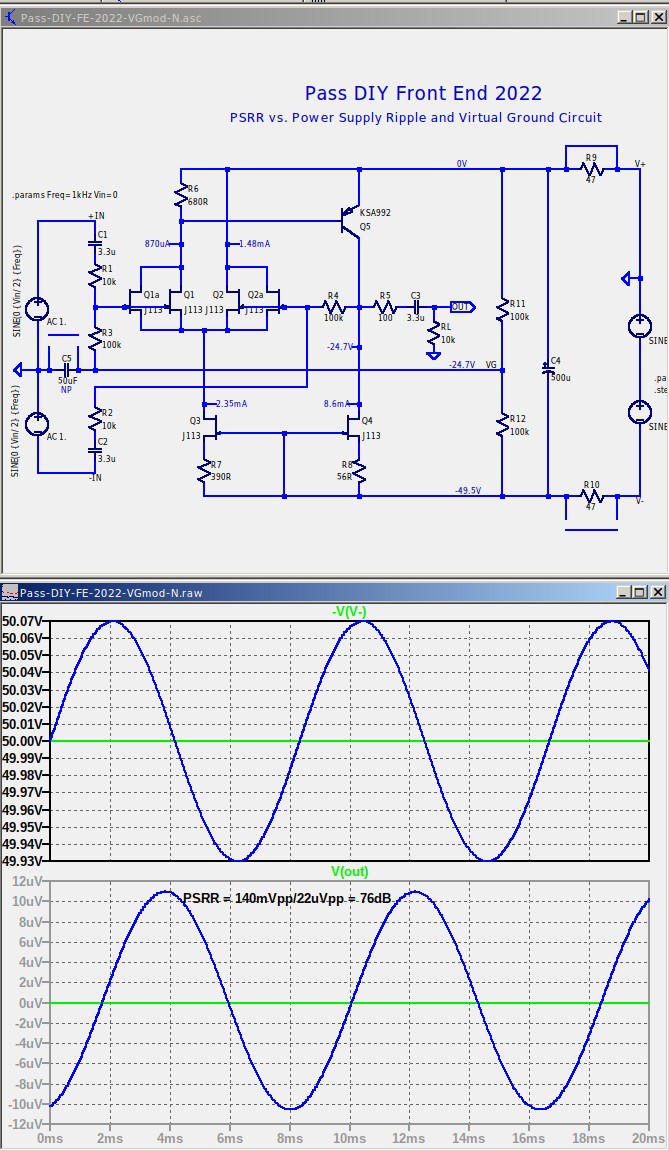Select the -IN voltage source symbol
Image resolution: width=669 pixels, height=1151 pixels.
point(37,424)
